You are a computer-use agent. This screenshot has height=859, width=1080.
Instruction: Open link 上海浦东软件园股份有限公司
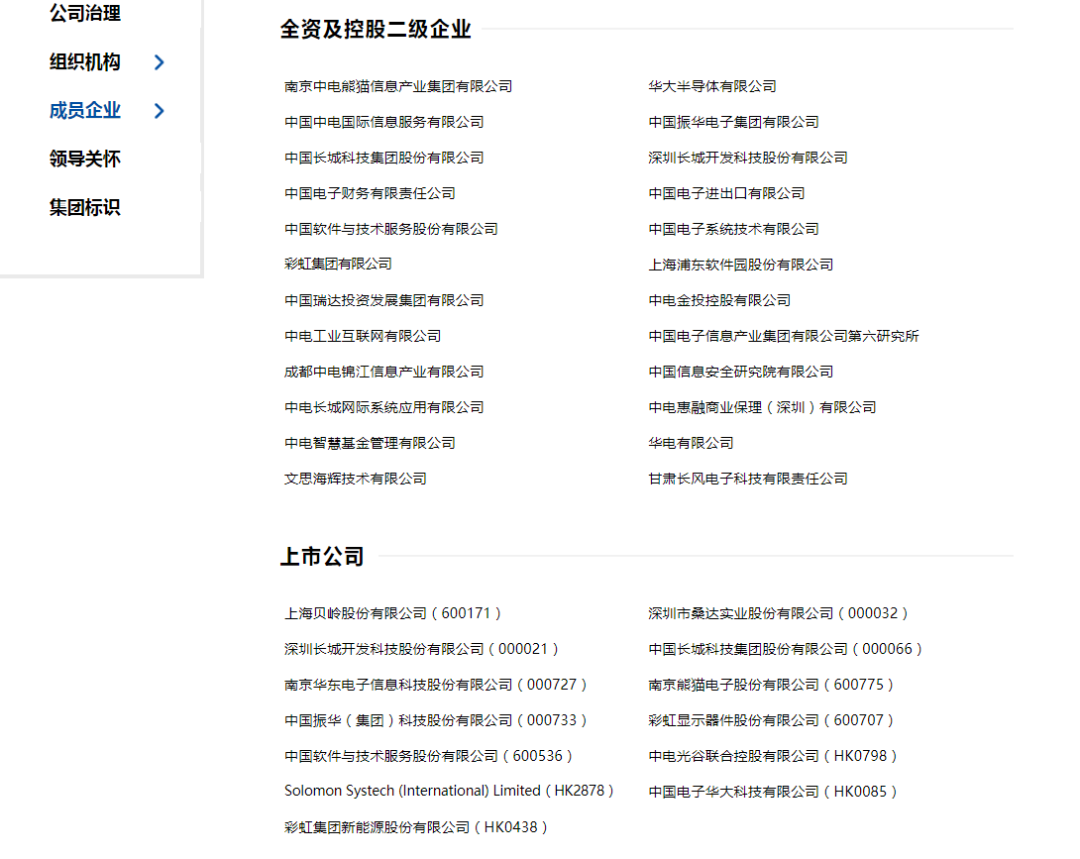(740, 265)
